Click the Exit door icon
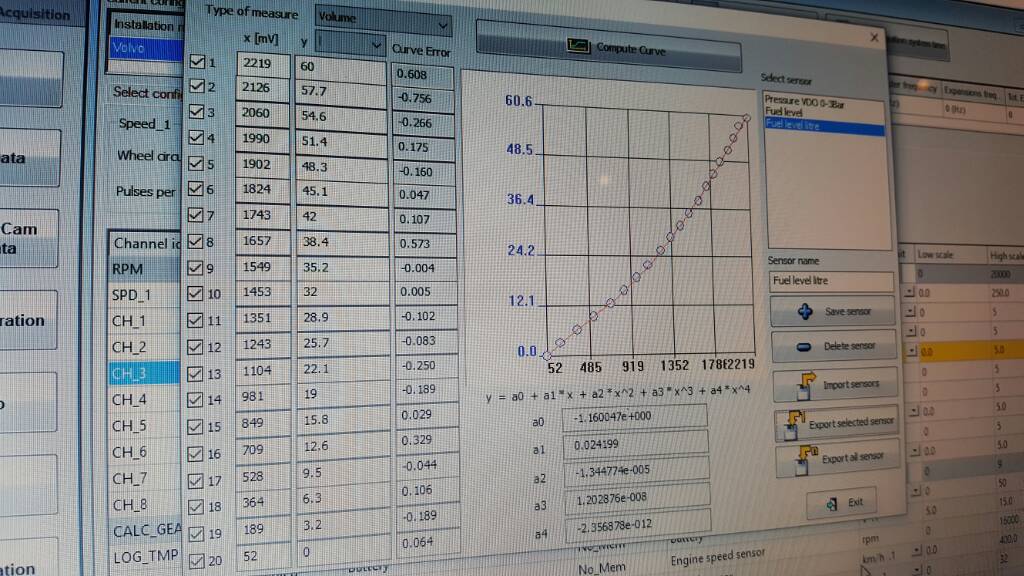 (x=831, y=504)
